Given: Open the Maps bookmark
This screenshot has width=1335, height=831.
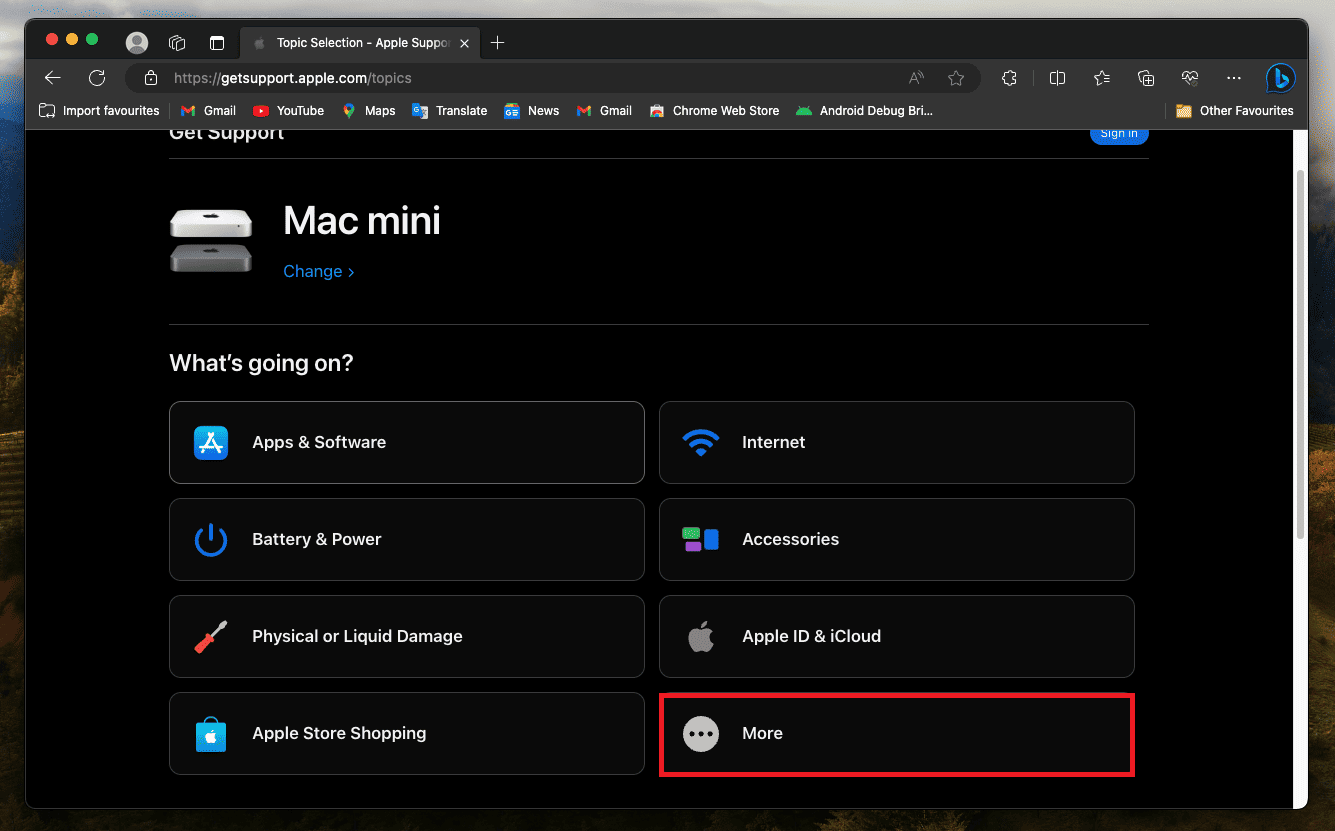Looking at the screenshot, I should 369,111.
